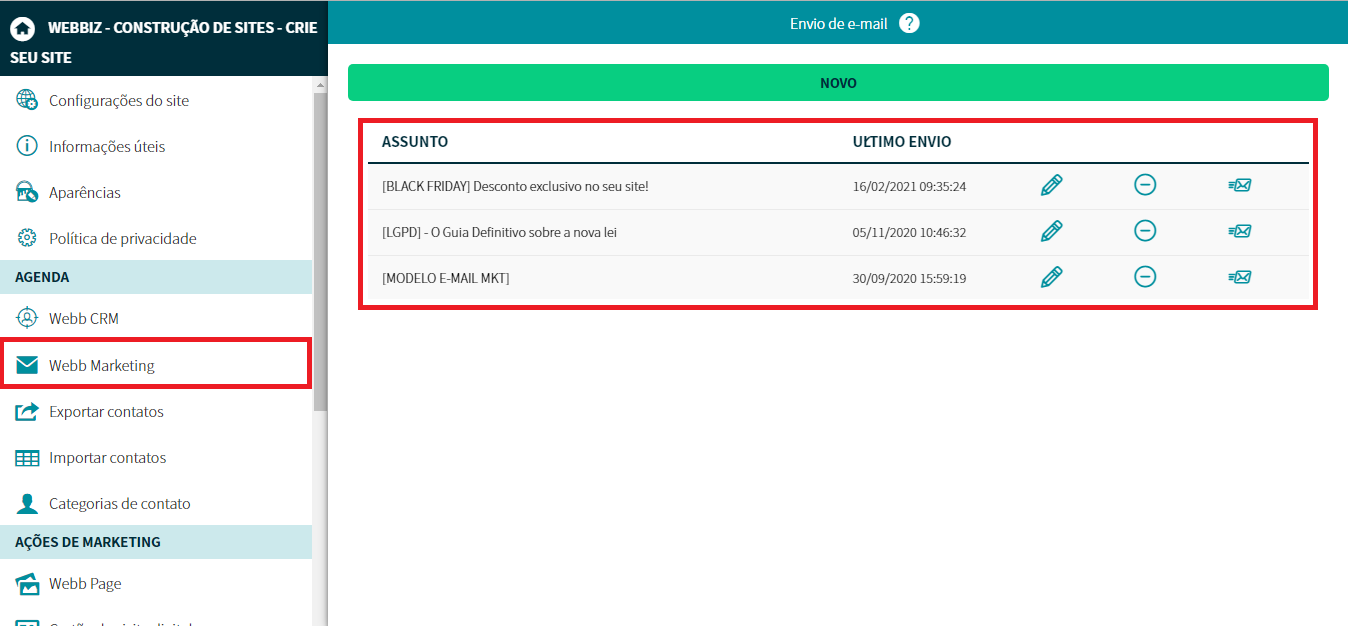Go to Informações úteis
Viewport: 1348px width, 626px height.
(107, 146)
